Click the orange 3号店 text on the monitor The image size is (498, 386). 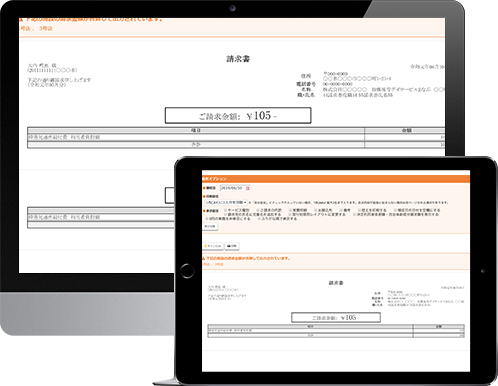(46, 29)
